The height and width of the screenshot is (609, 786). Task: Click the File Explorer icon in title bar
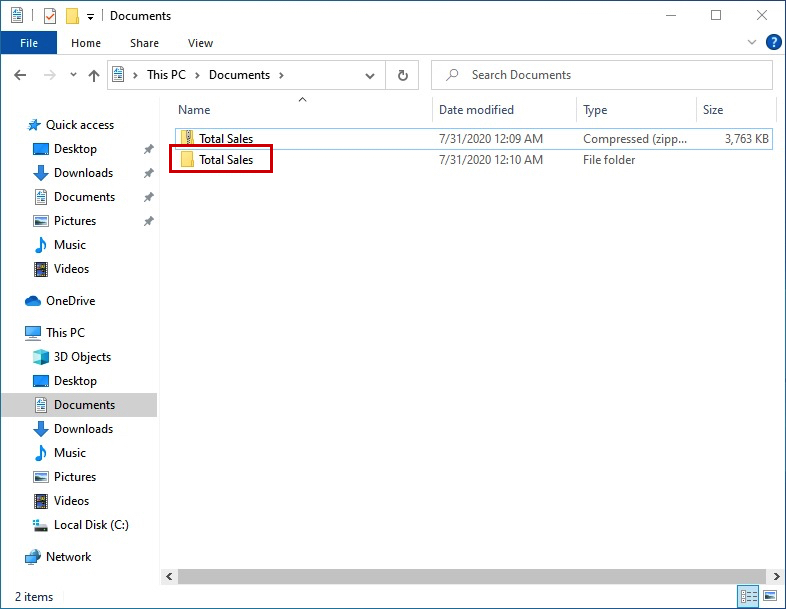tap(17, 16)
